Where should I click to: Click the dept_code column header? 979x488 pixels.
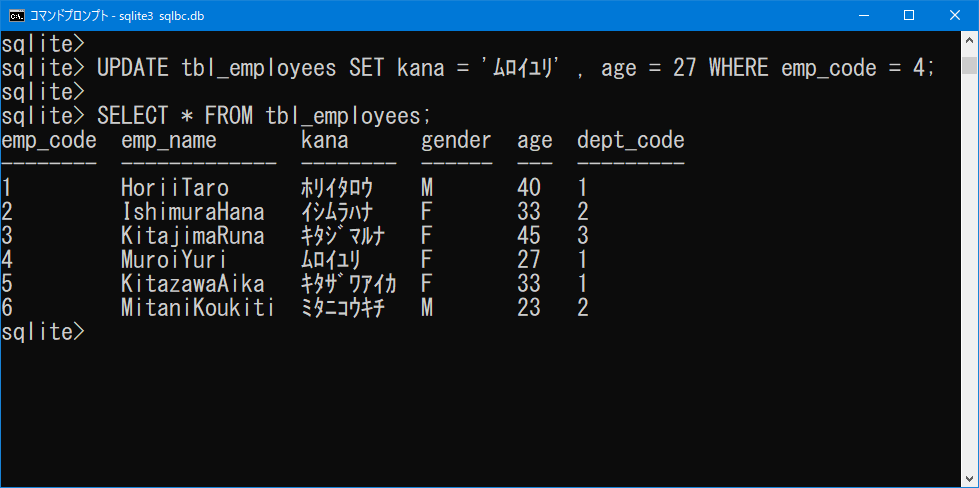(631, 141)
